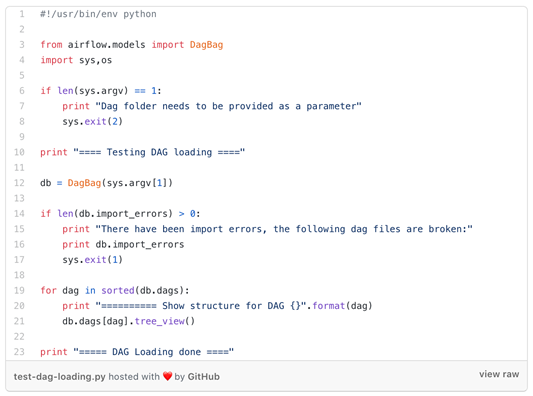The width and height of the screenshot is (533, 396).
Task: Click line number 14 in the gutter
Action: (19, 213)
